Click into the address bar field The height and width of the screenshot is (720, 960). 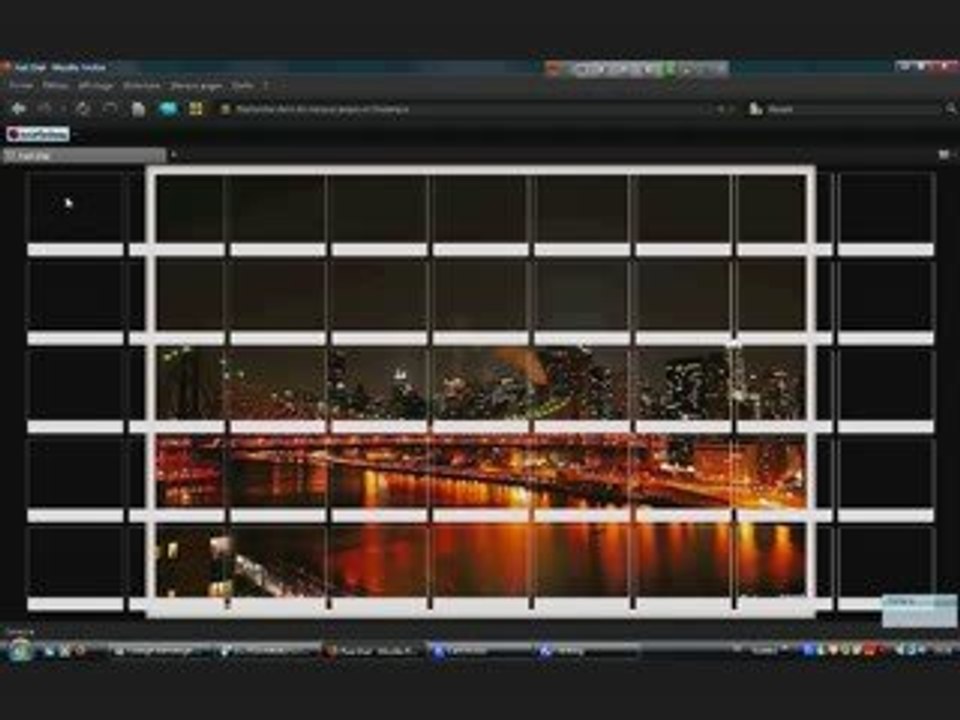[x=471, y=109]
